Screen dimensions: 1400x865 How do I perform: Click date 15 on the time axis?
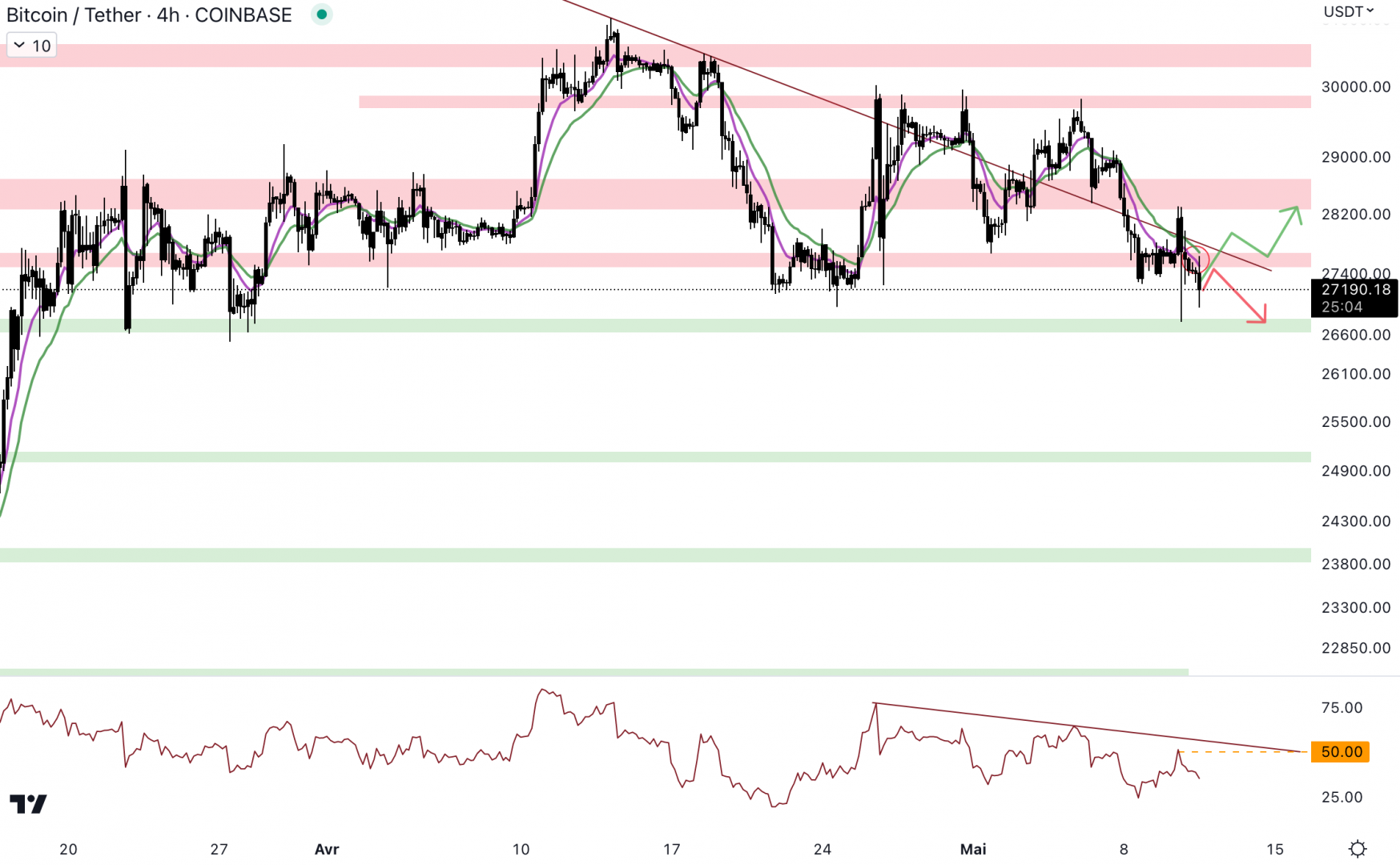[1275, 849]
